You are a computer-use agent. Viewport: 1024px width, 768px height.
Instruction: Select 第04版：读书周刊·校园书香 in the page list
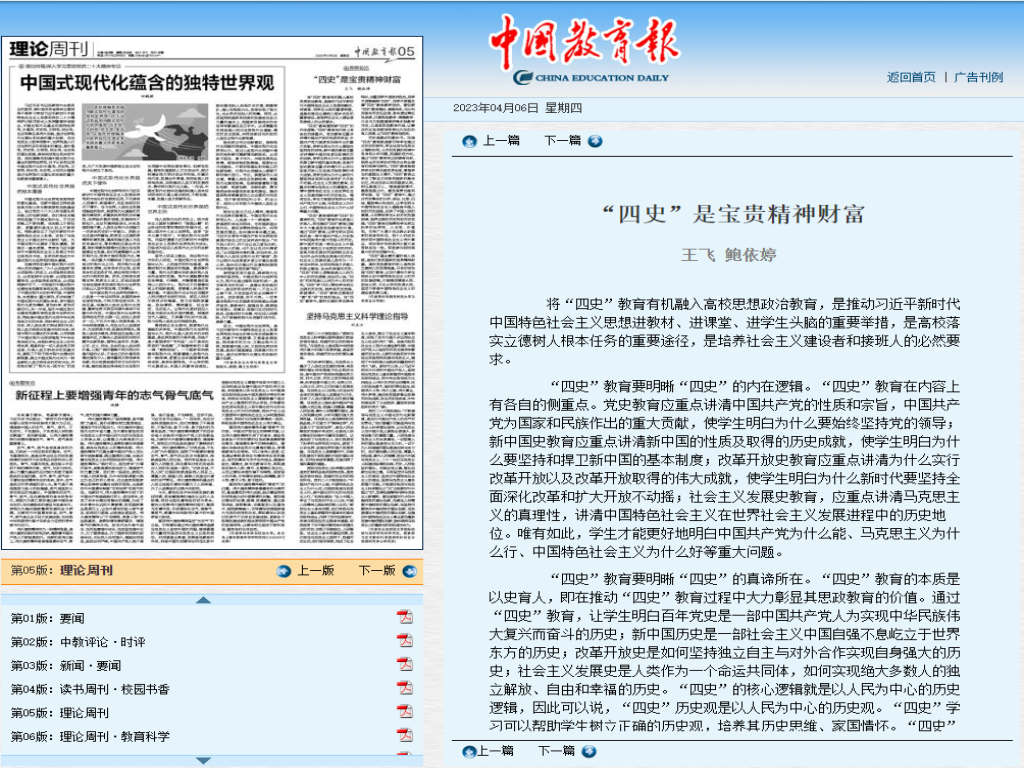pos(90,689)
